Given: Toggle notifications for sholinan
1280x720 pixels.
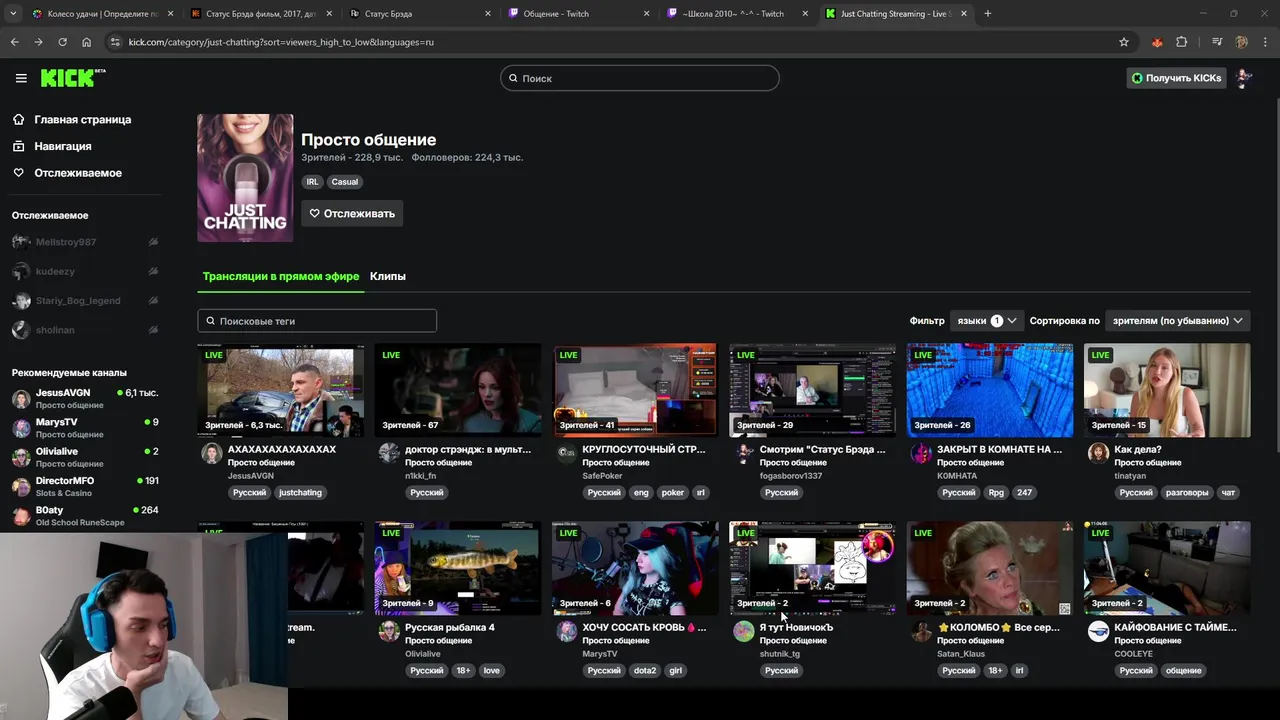Looking at the screenshot, I should click(153, 330).
